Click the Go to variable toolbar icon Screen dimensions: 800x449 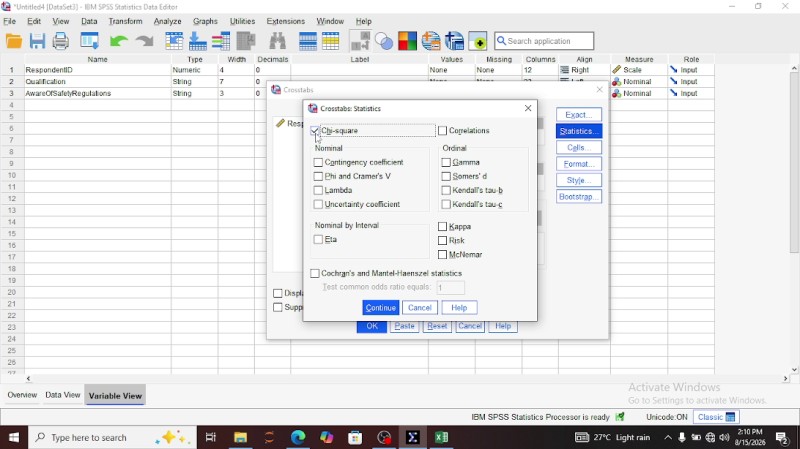197,41
